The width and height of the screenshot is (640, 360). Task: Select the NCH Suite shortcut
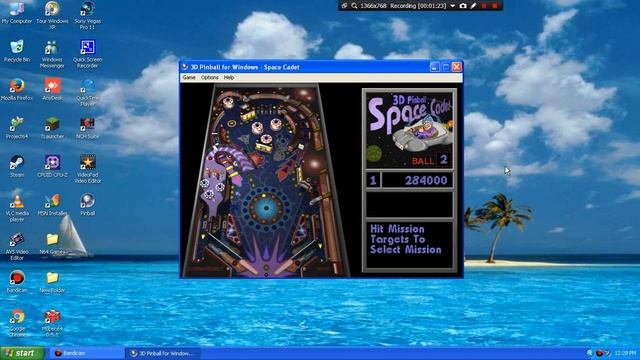tap(87, 128)
